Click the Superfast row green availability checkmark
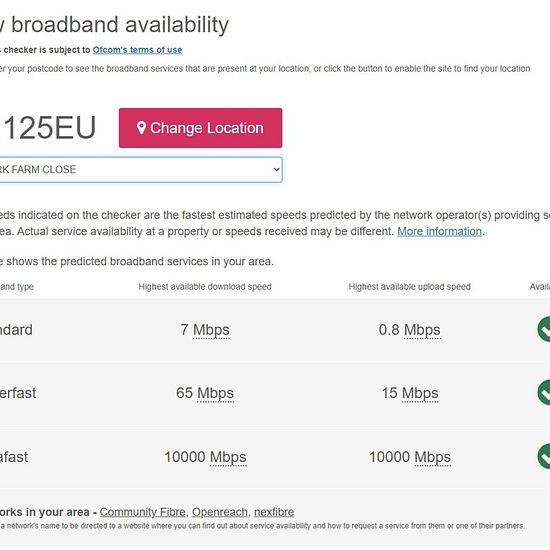The width and height of the screenshot is (550, 550). 544,392
